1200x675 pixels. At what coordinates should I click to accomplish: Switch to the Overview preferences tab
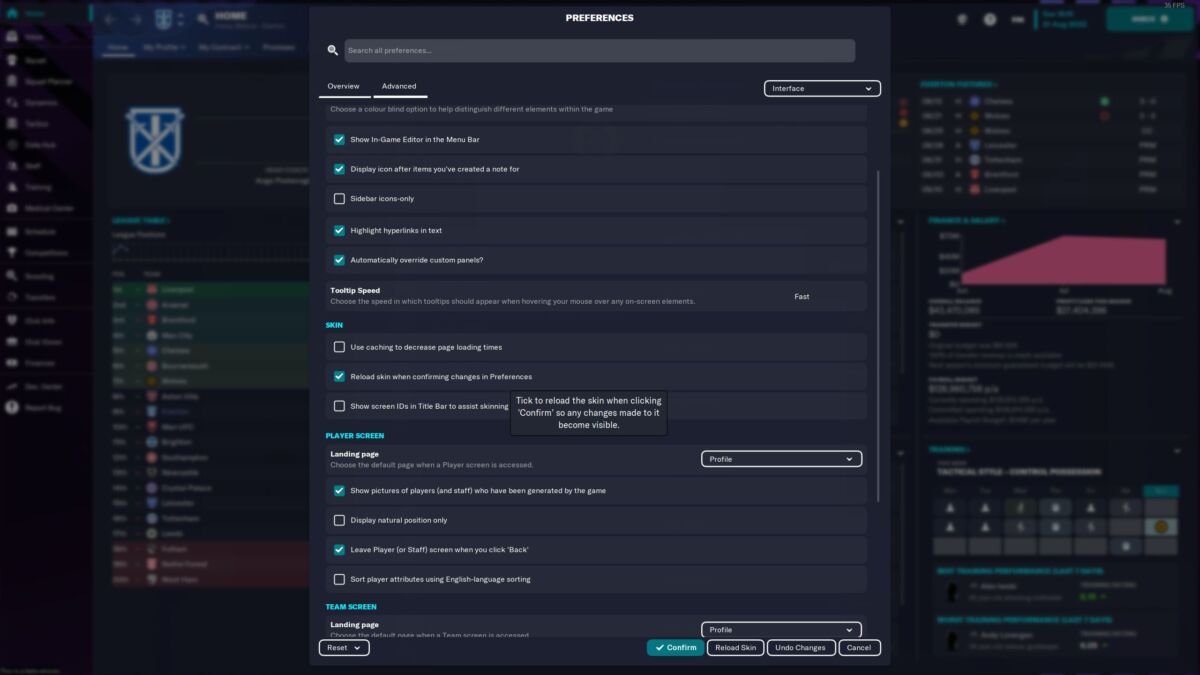343,87
